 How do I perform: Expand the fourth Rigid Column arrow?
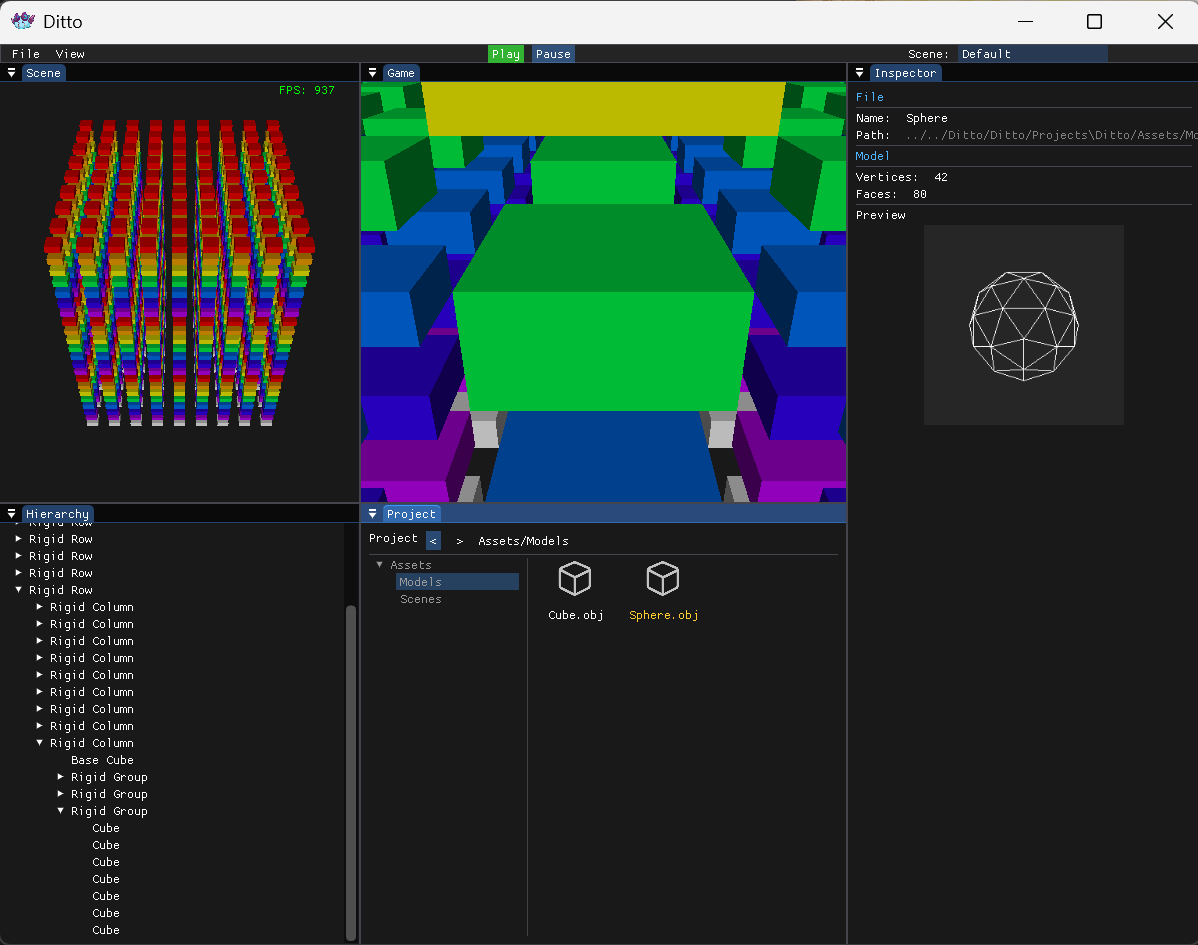40,658
